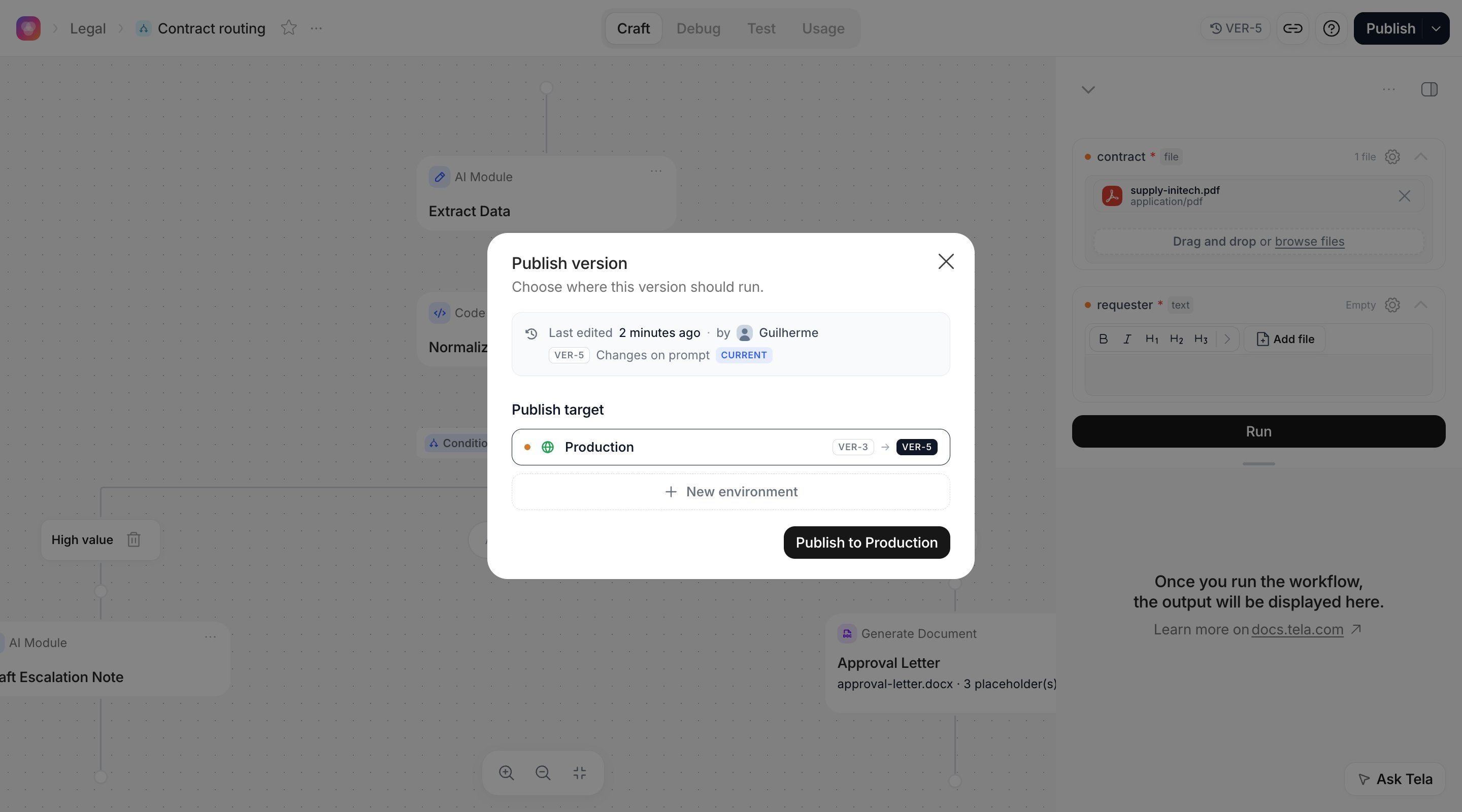1462x812 pixels.
Task: Switch to the Usage tab
Action: 823,28
